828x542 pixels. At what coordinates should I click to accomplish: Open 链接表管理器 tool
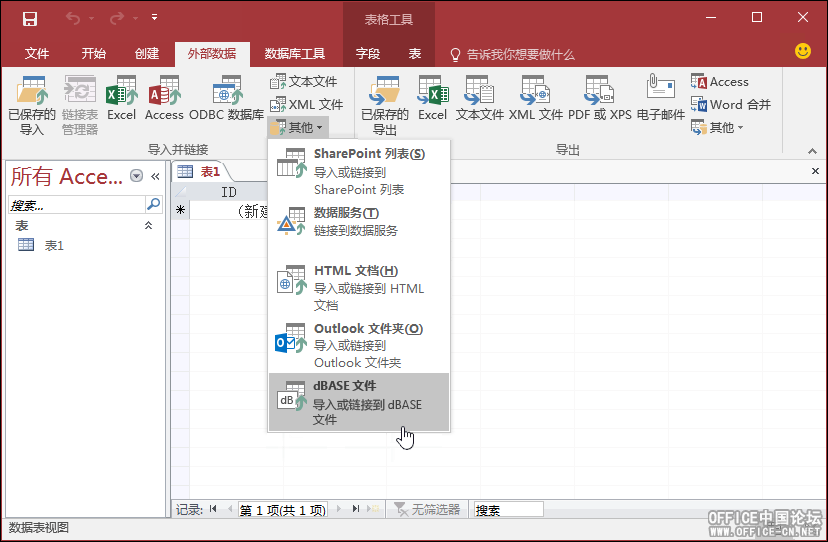[80, 105]
